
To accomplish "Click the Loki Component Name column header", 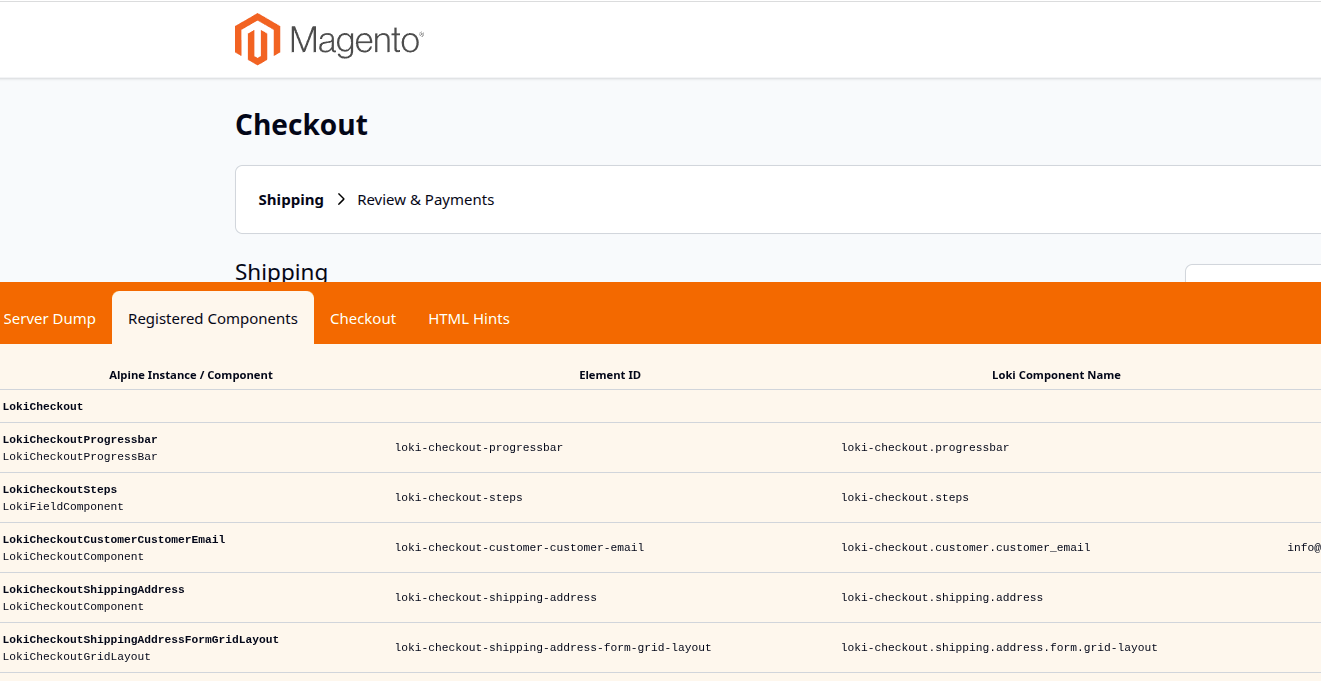I will tap(1056, 375).
